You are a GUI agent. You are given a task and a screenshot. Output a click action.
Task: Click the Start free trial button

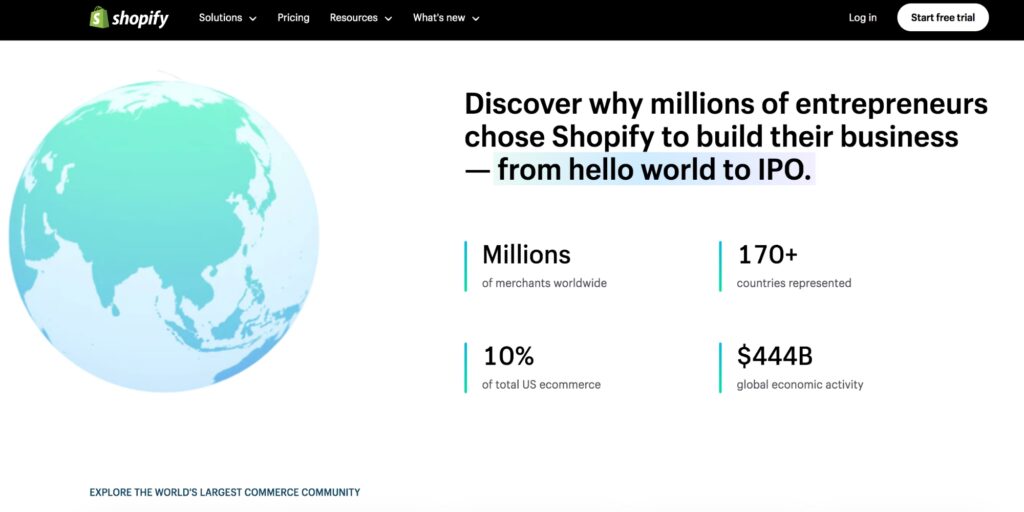[943, 18]
